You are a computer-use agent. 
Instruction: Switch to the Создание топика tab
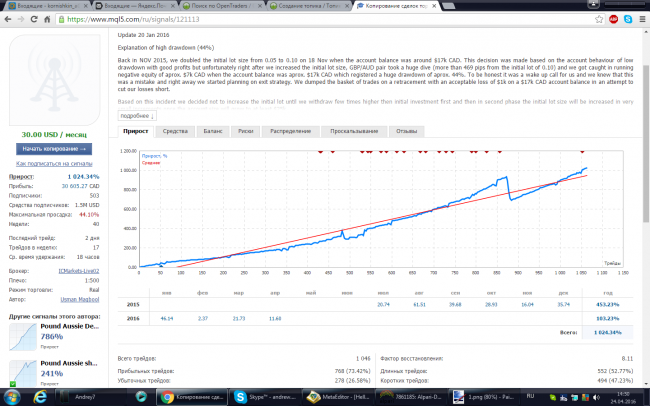click(x=309, y=6)
